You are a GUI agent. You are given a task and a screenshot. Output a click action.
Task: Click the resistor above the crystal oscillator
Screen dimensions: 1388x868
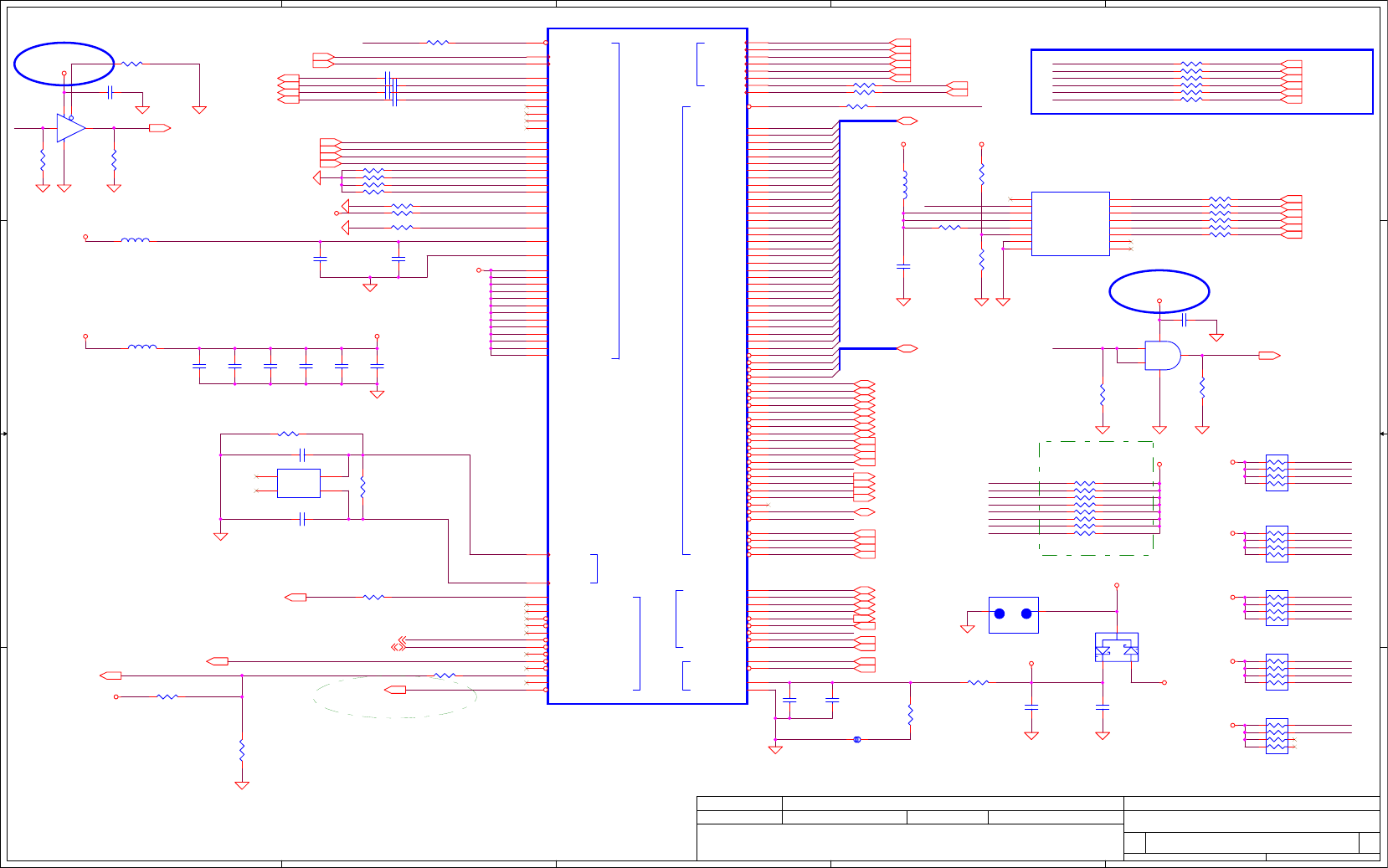click(288, 434)
